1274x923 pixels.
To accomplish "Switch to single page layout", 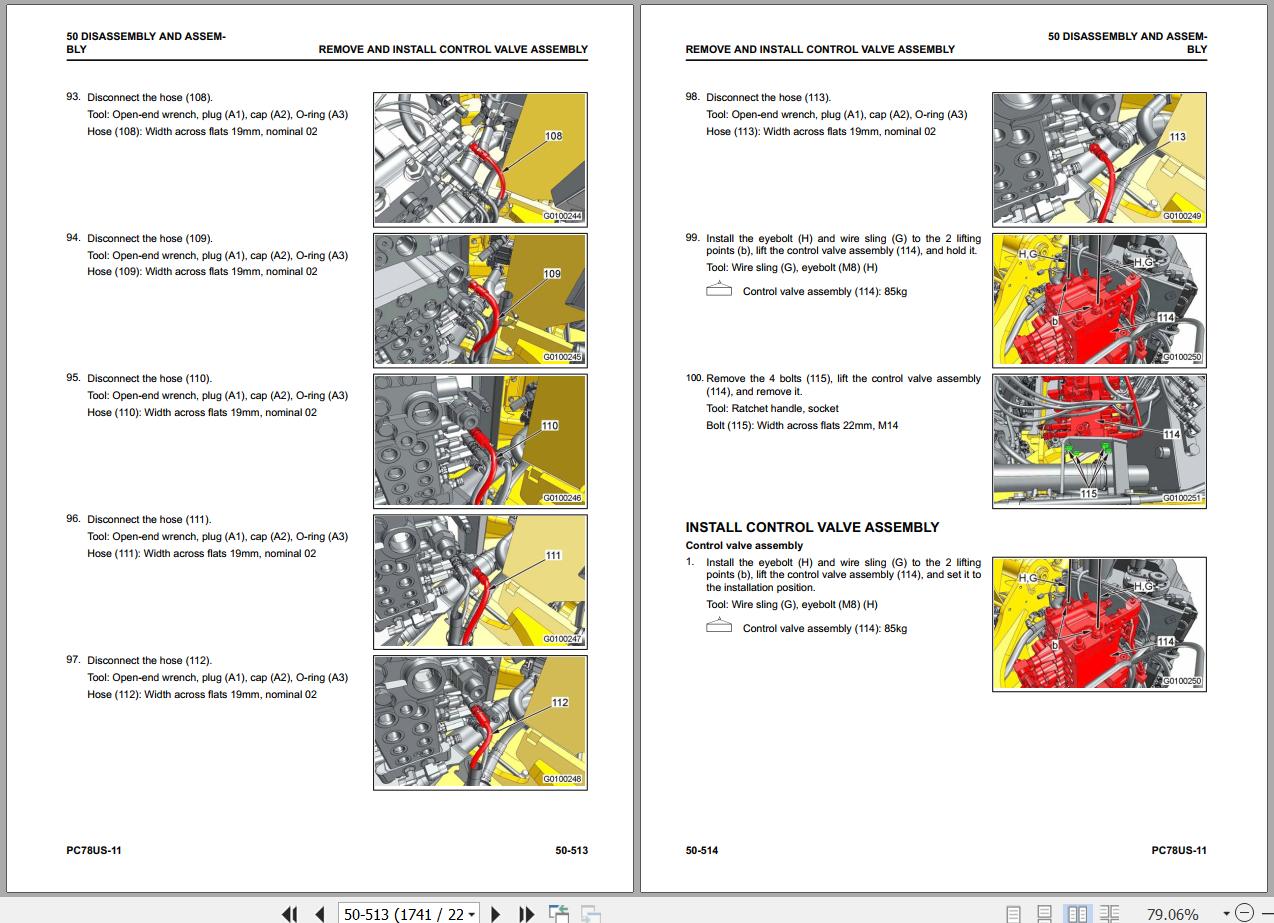I will (x=1013, y=913).
